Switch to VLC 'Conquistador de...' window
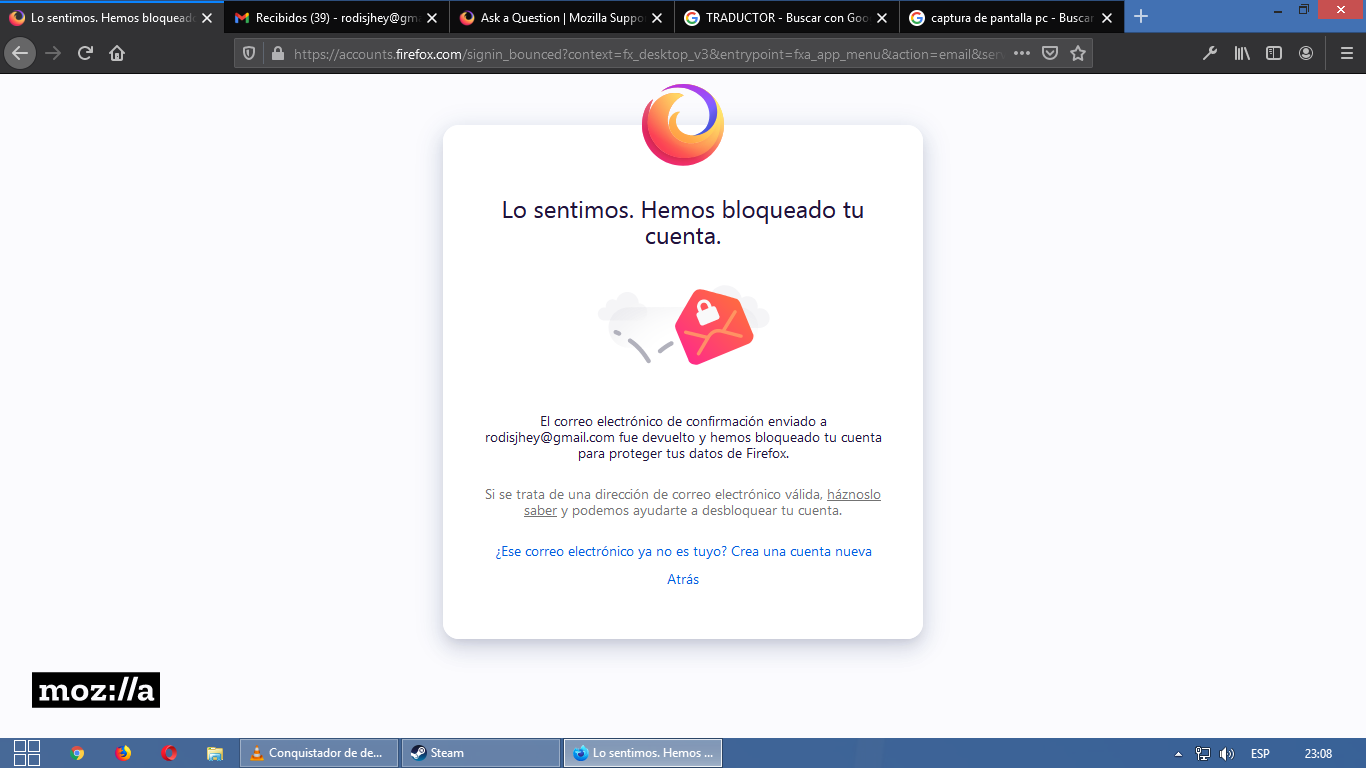Viewport: 1366px width, 768px height. coord(319,753)
